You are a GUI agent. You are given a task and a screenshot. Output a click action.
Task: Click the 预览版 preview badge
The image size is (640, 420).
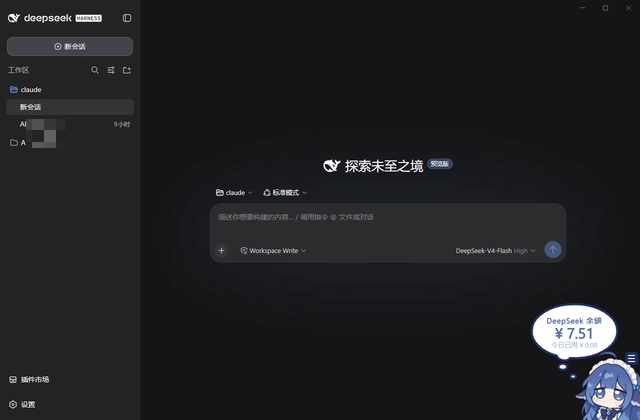[440, 164]
